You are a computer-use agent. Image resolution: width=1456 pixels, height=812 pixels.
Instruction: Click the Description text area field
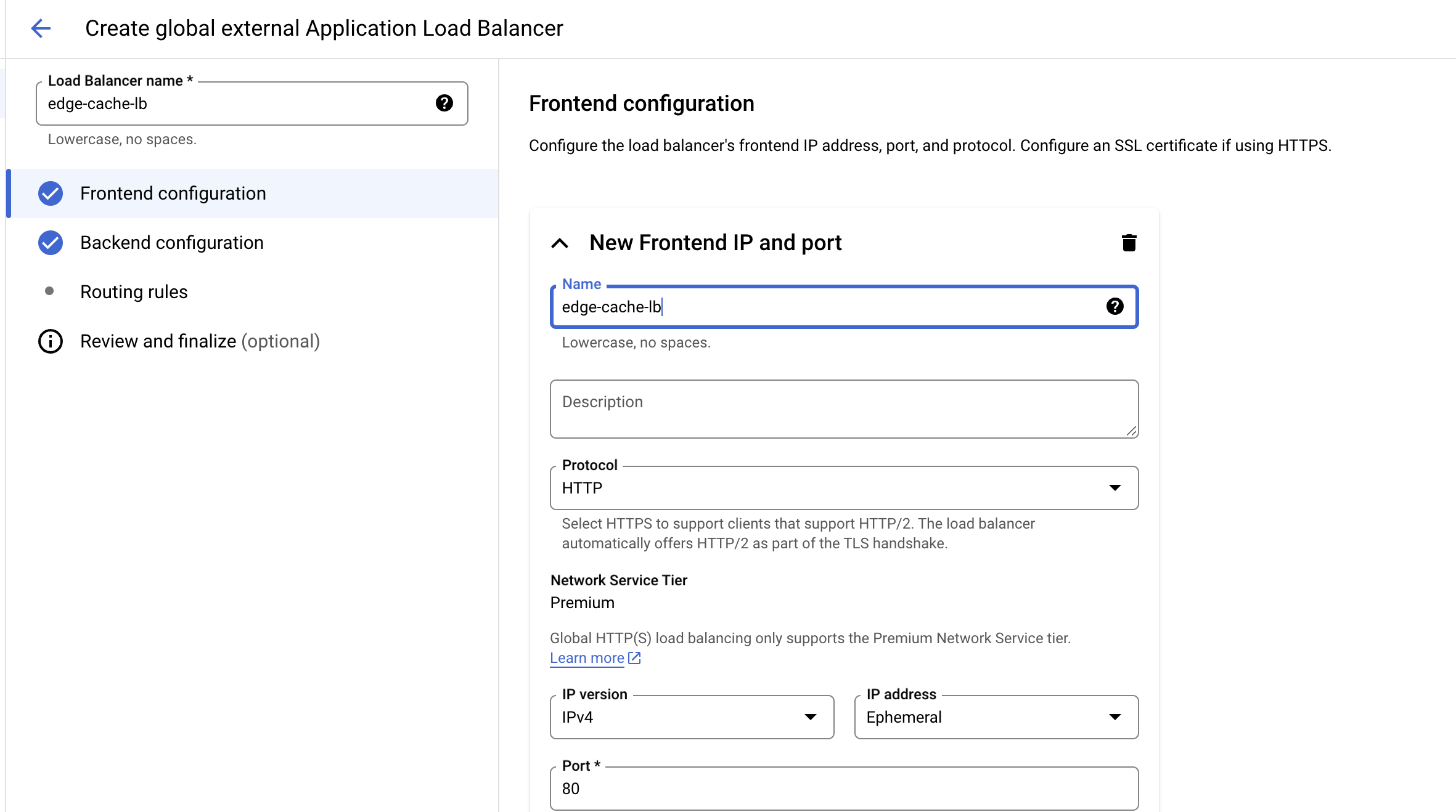coord(843,408)
